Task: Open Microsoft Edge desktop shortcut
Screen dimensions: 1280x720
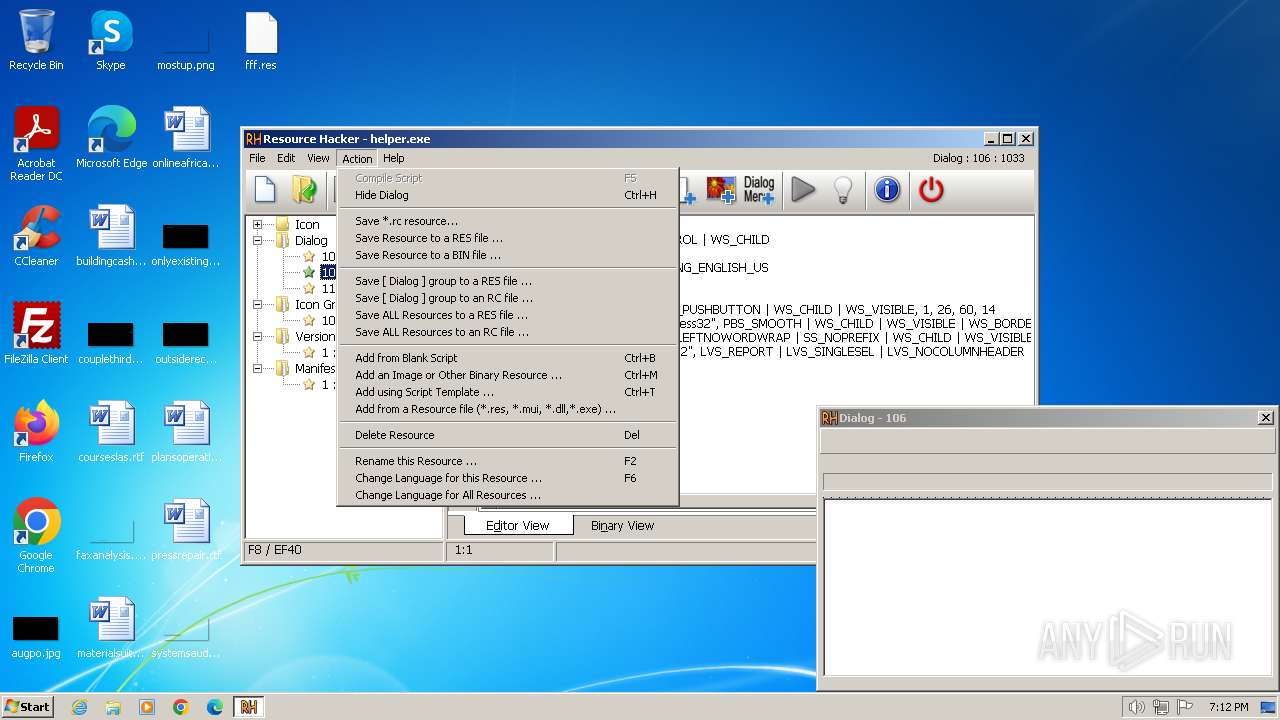Action: coord(111,138)
